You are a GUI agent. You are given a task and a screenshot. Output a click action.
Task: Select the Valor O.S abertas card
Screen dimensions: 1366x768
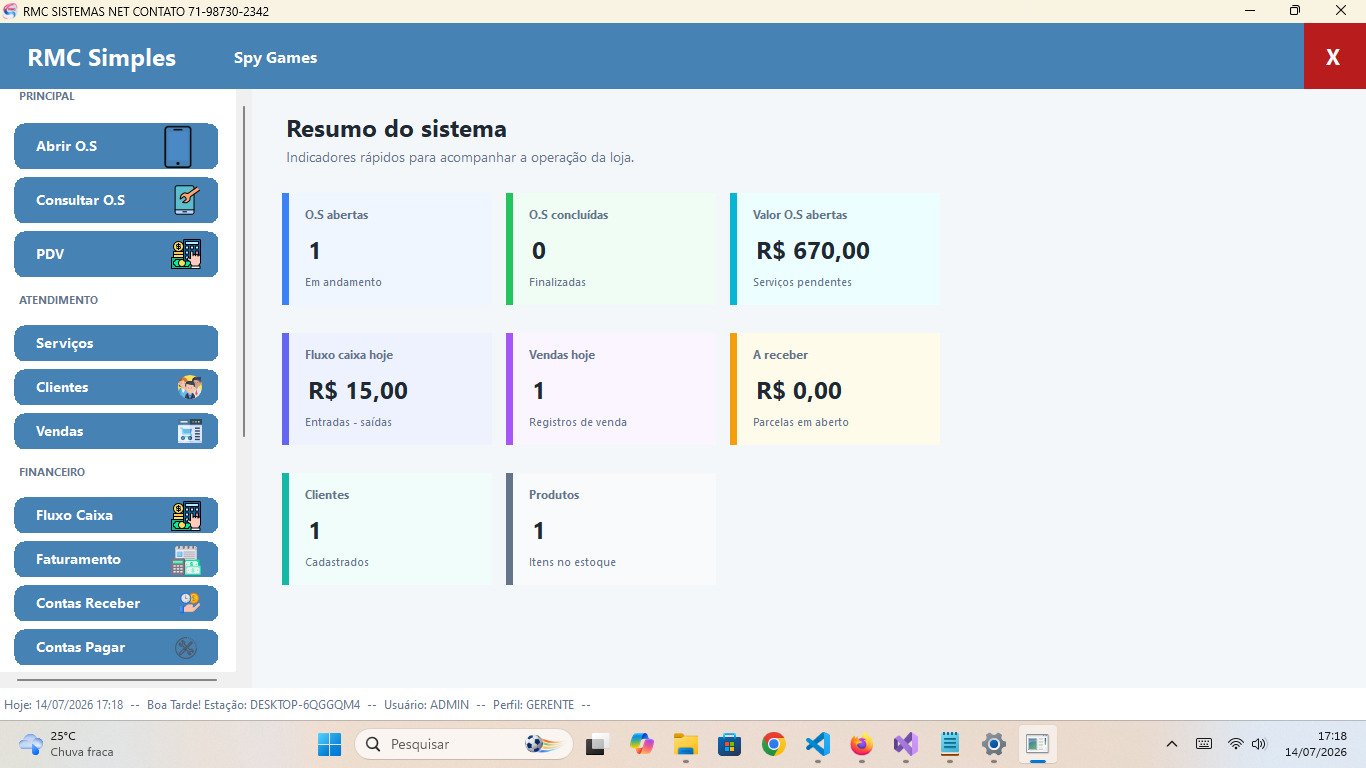click(x=835, y=249)
